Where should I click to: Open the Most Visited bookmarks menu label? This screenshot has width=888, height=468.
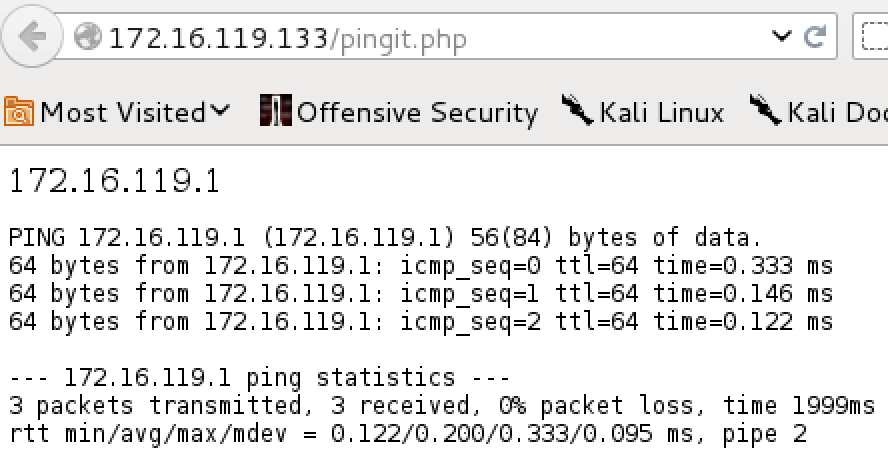(x=123, y=112)
